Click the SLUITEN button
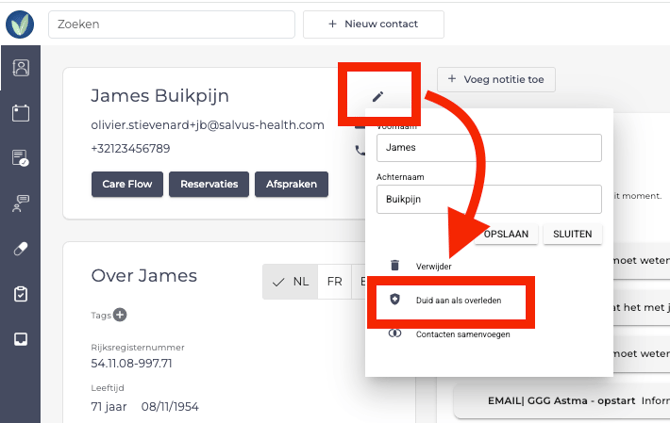Image resolution: width=670 pixels, height=423 pixels. [x=573, y=234]
